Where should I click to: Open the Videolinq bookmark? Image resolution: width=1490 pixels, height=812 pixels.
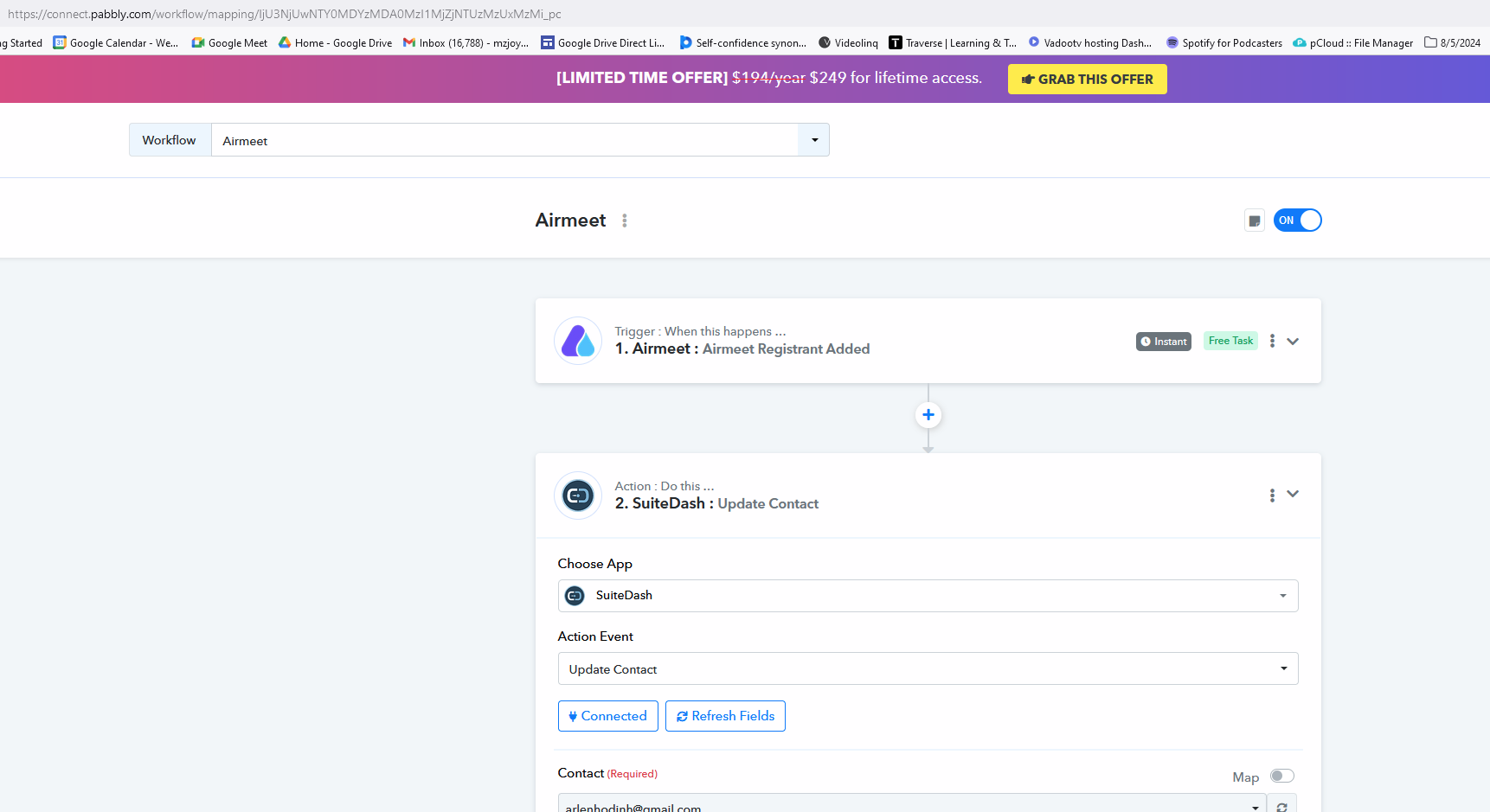coord(848,42)
